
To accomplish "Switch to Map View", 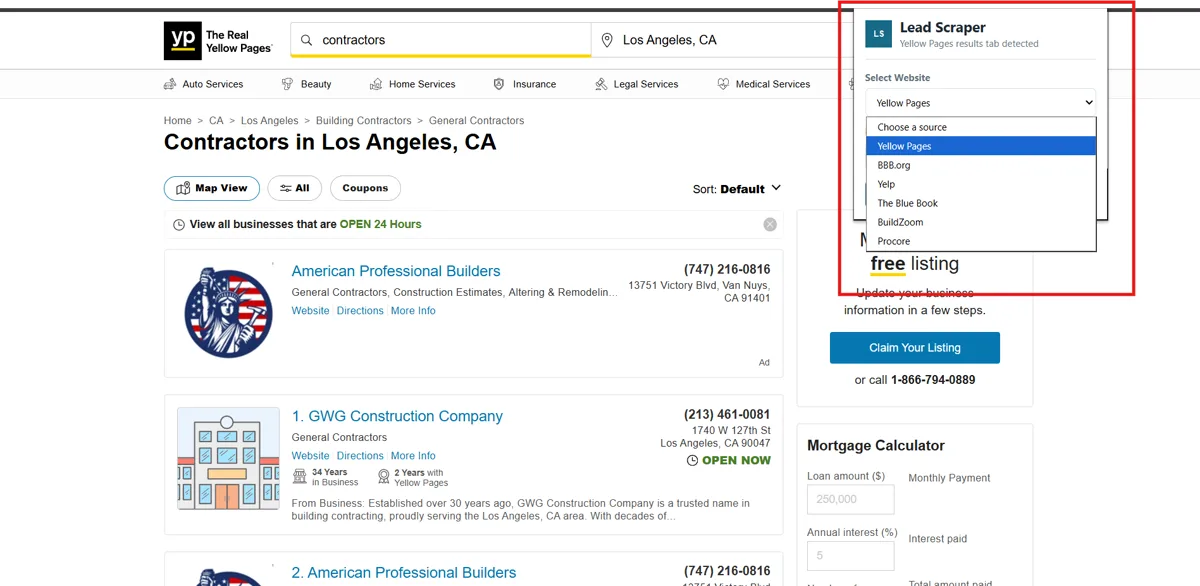I will 212,188.
